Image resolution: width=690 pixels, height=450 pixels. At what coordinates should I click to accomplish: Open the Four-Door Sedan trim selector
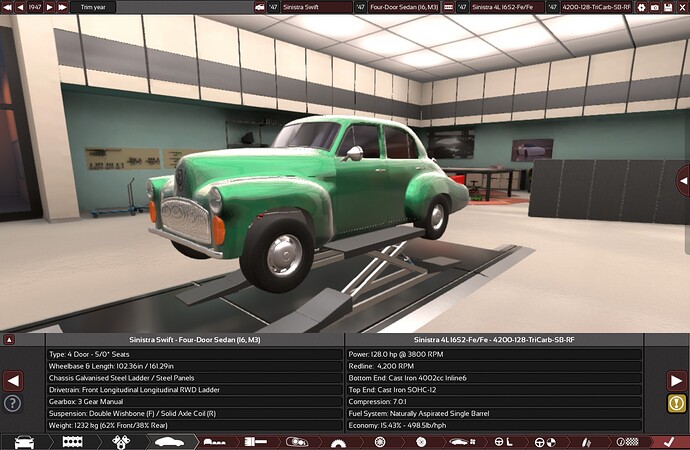tap(401, 6)
